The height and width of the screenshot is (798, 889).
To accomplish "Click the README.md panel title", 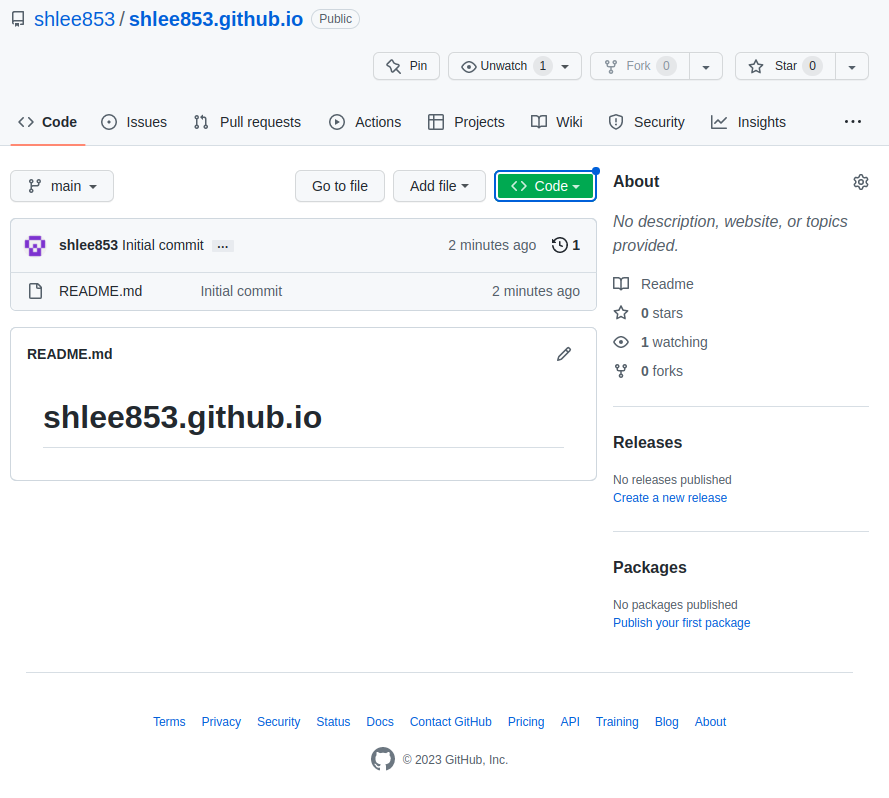I will point(70,354).
